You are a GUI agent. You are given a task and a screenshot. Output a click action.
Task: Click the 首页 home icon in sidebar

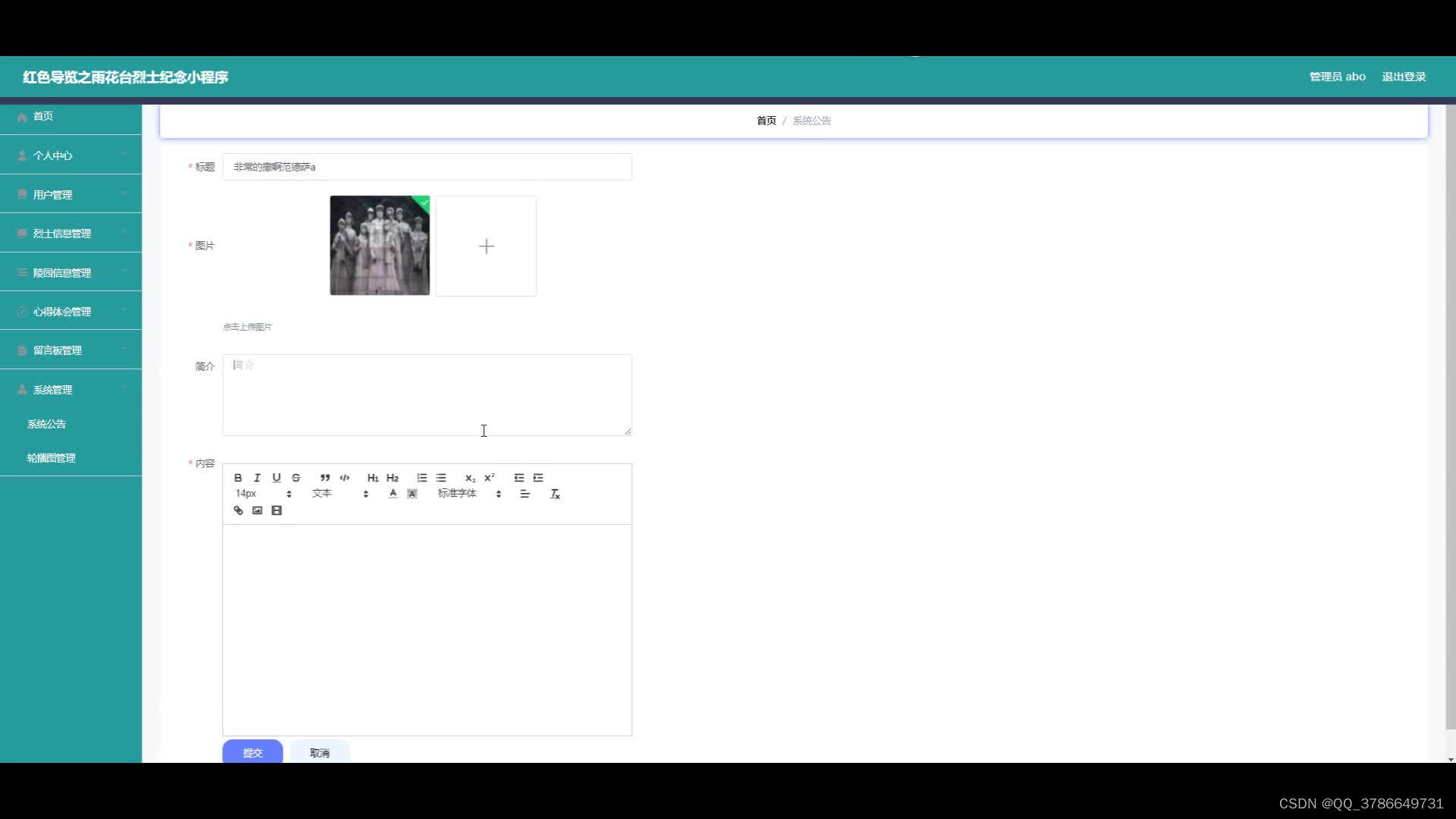pos(22,117)
